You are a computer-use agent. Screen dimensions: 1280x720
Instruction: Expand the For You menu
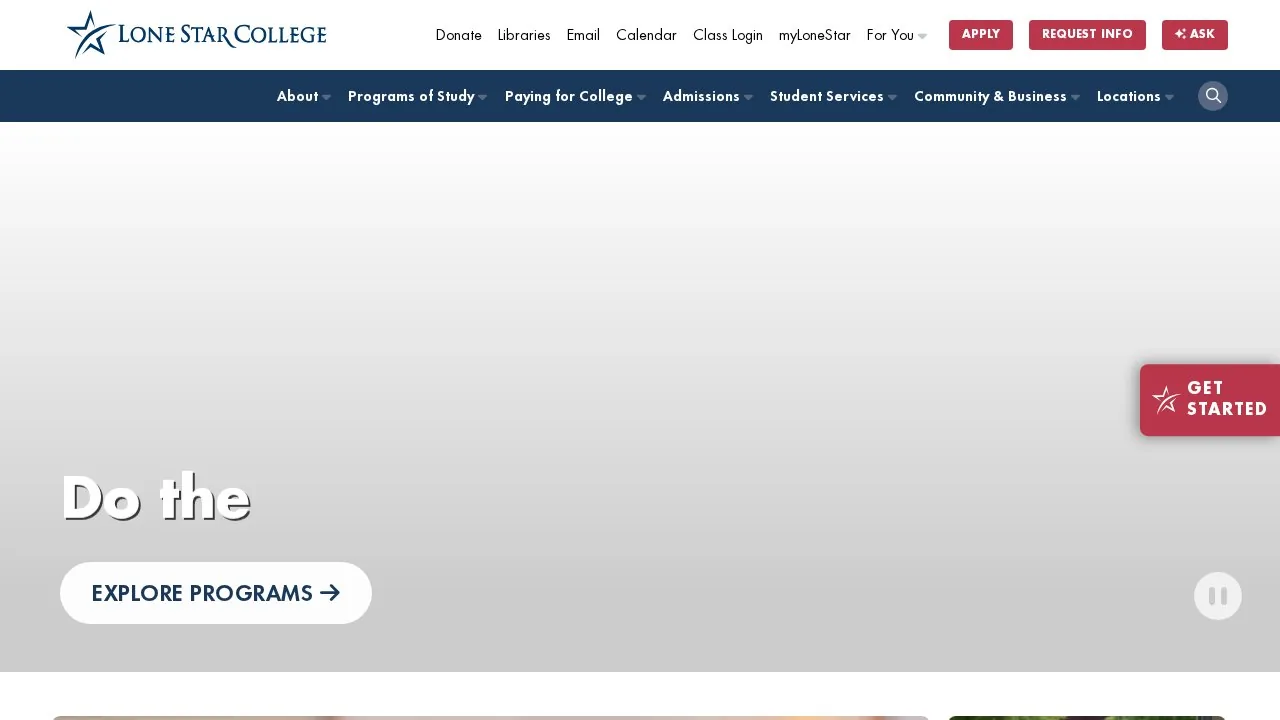897,35
